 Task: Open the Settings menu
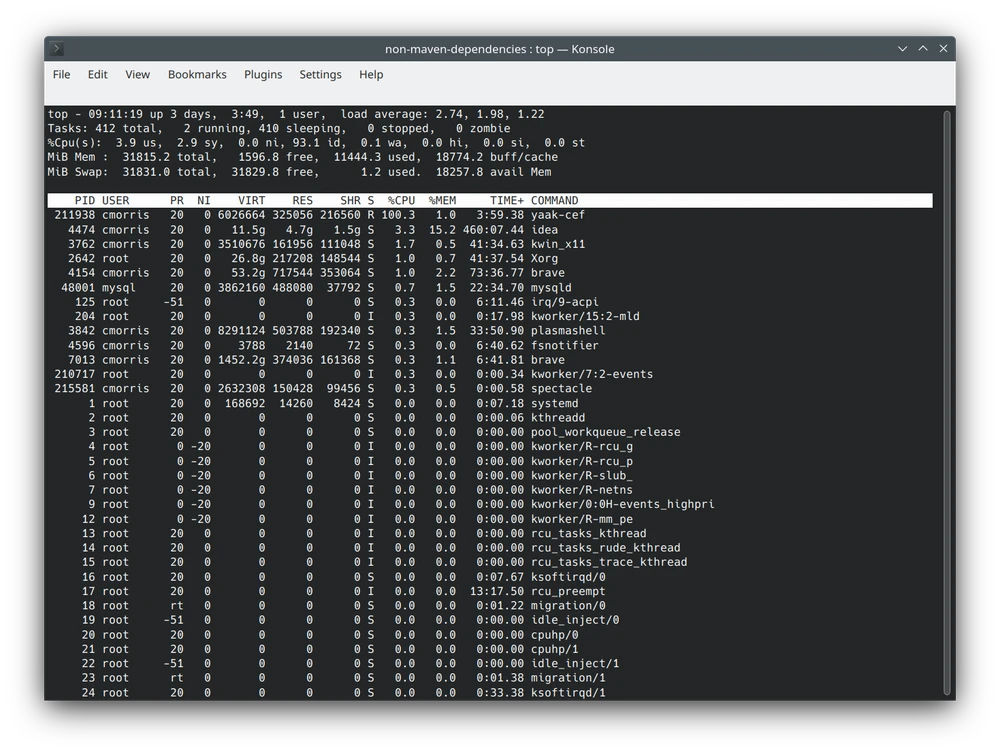(320, 75)
